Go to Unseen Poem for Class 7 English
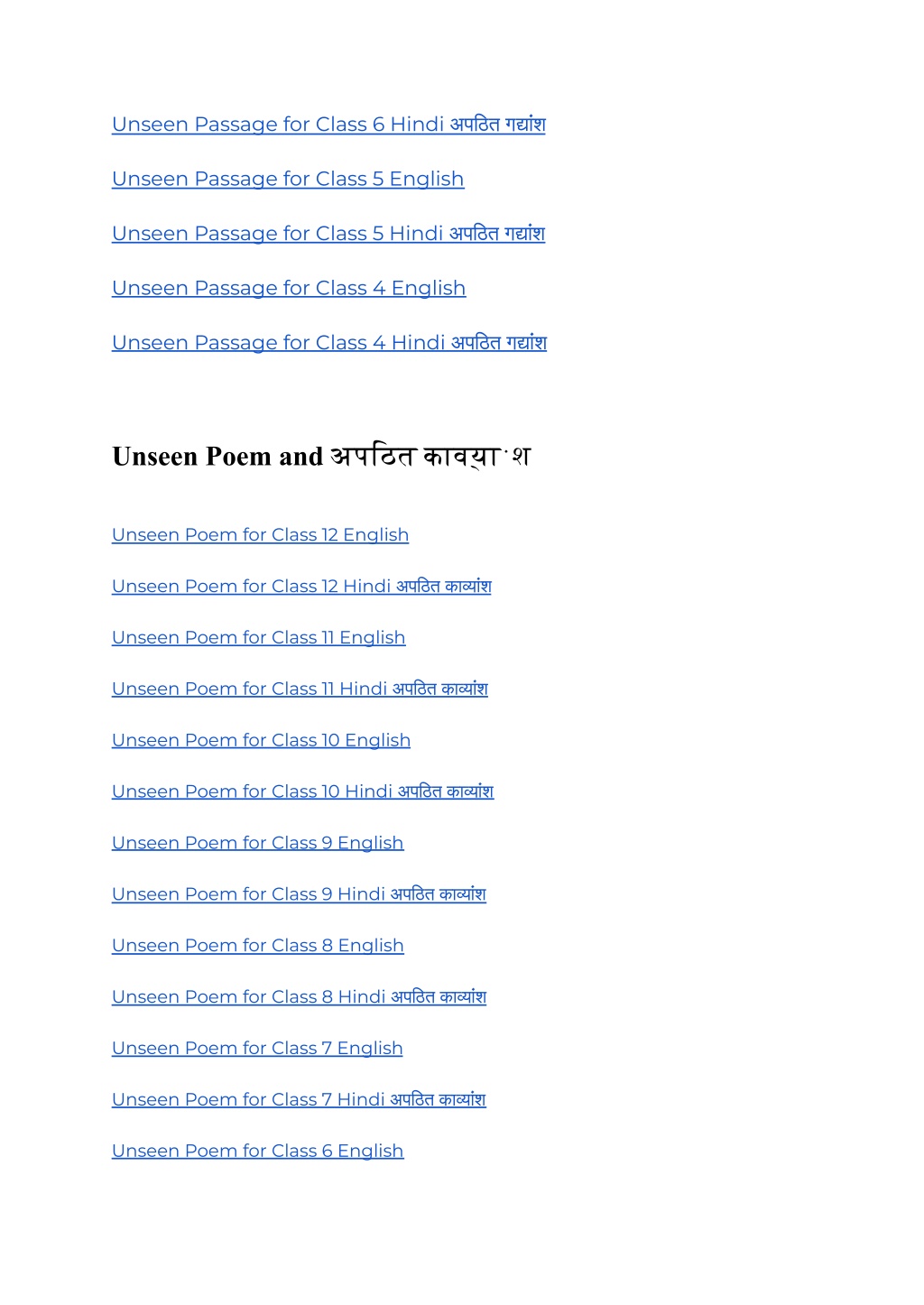This screenshot has width=924, height=1305. 257,1049
